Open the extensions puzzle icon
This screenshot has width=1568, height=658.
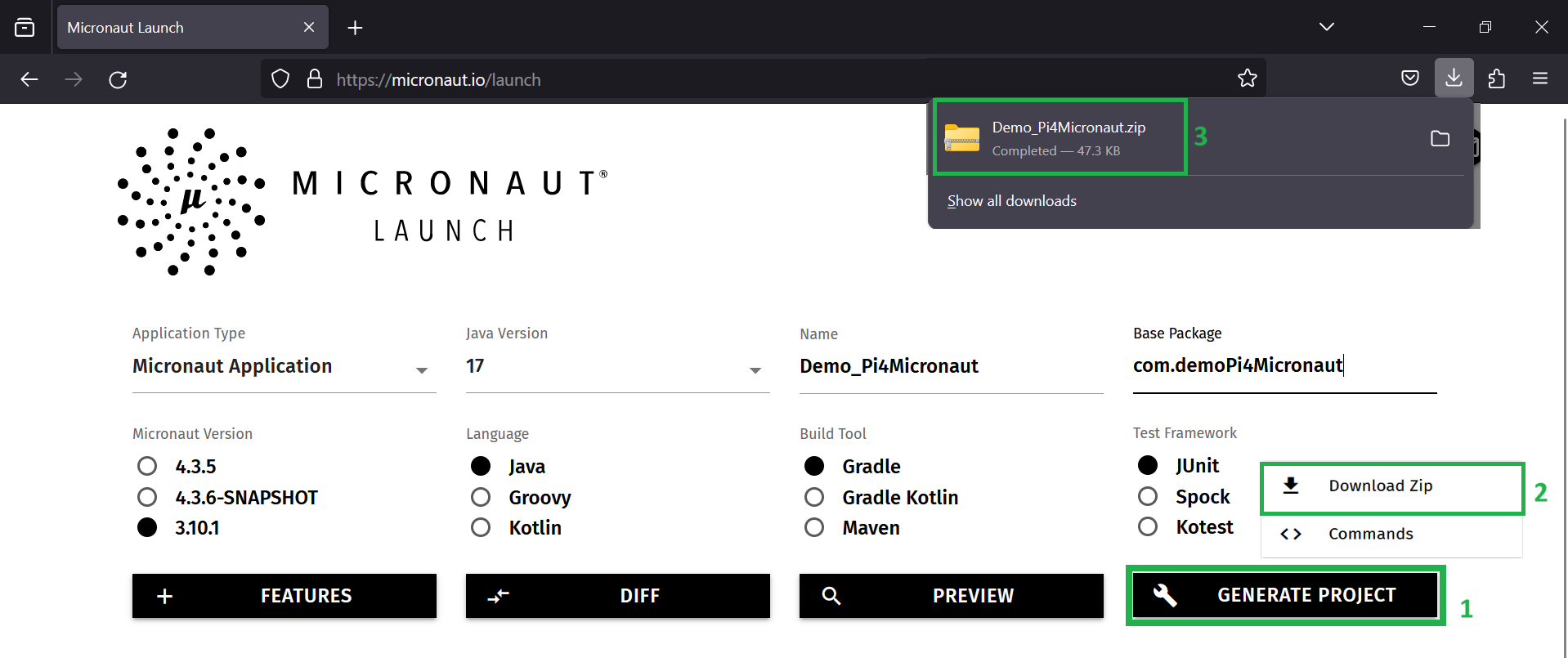[x=1497, y=78]
